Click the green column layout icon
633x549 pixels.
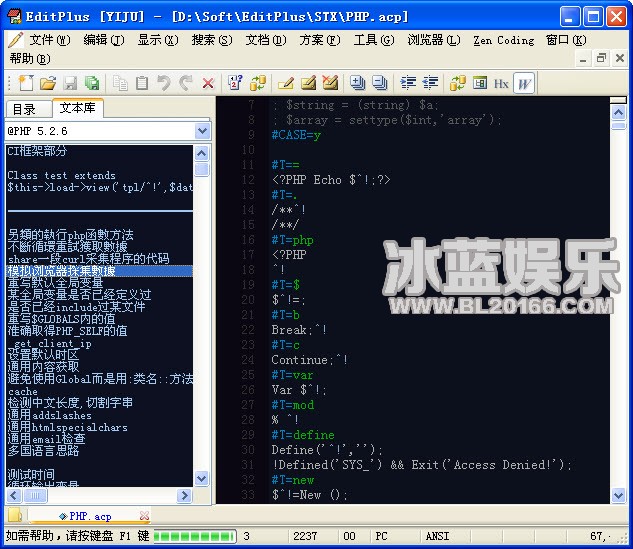(480, 83)
